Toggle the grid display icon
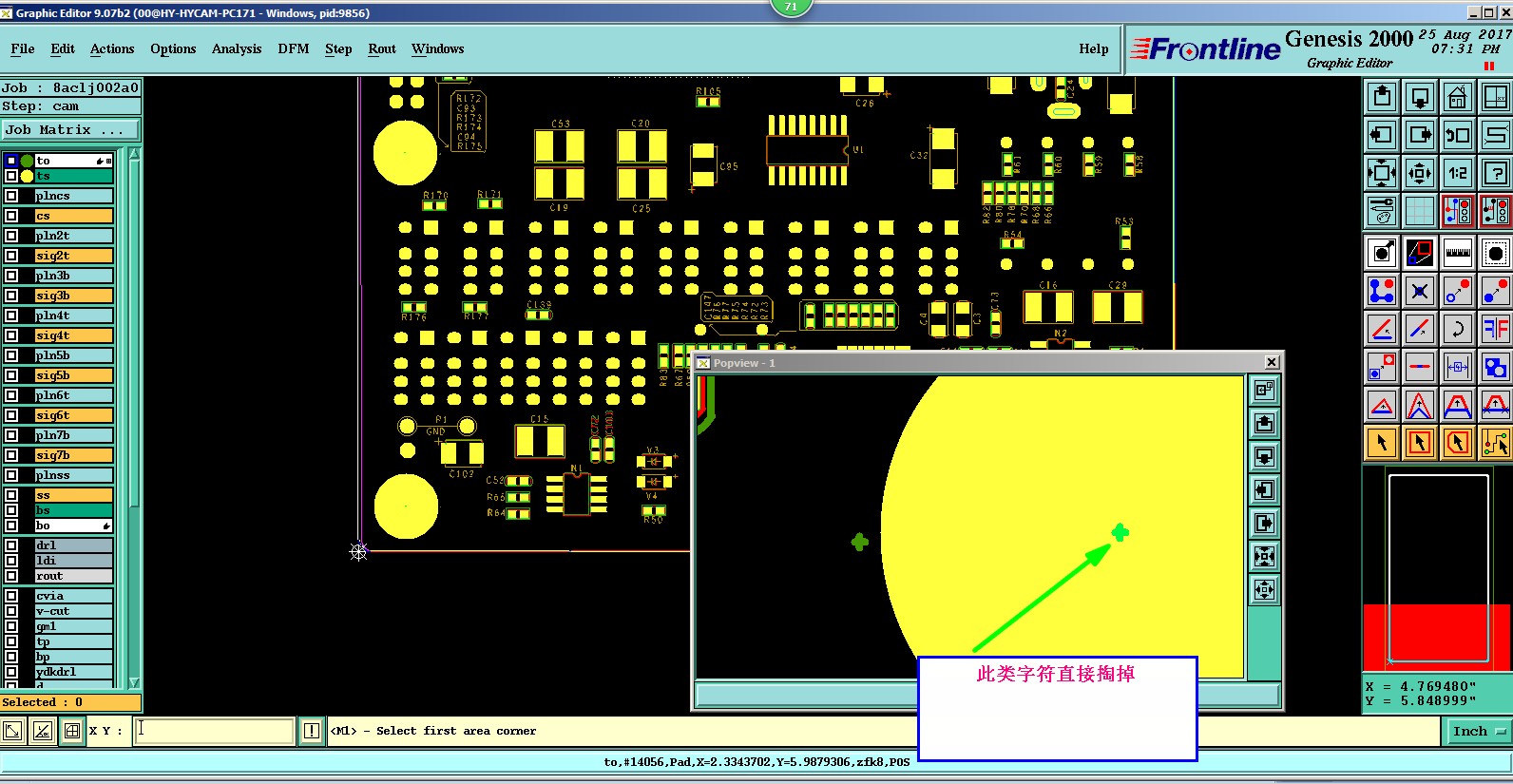This screenshot has height=784, width=1513. click(1420, 211)
